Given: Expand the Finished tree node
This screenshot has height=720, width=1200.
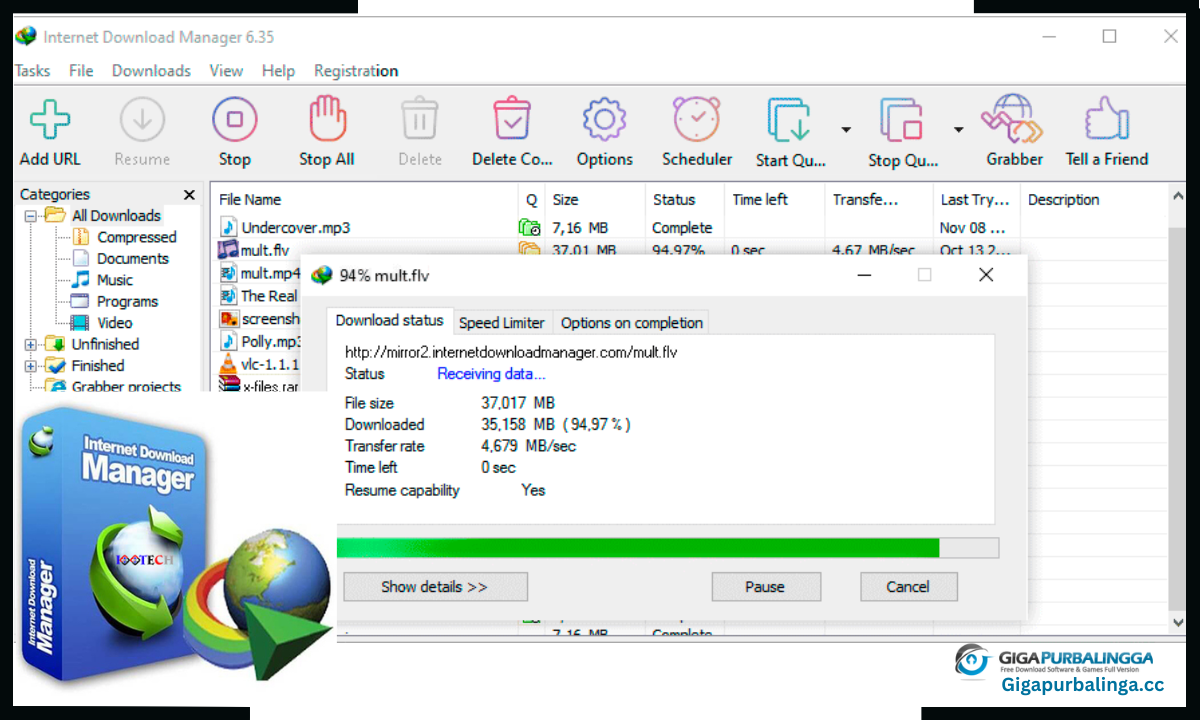Looking at the screenshot, I should (x=30, y=366).
